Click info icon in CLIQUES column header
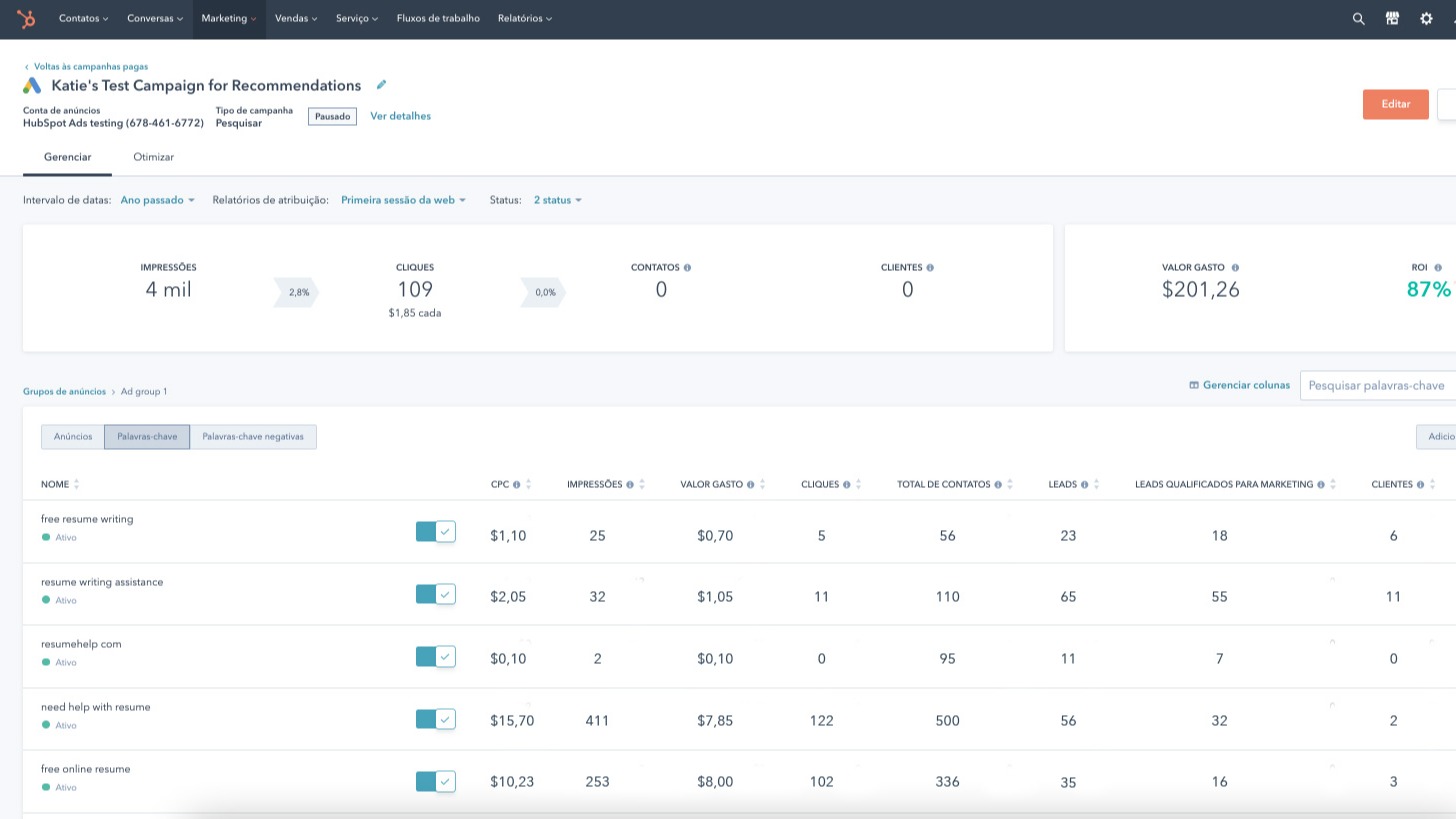 click(x=846, y=484)
